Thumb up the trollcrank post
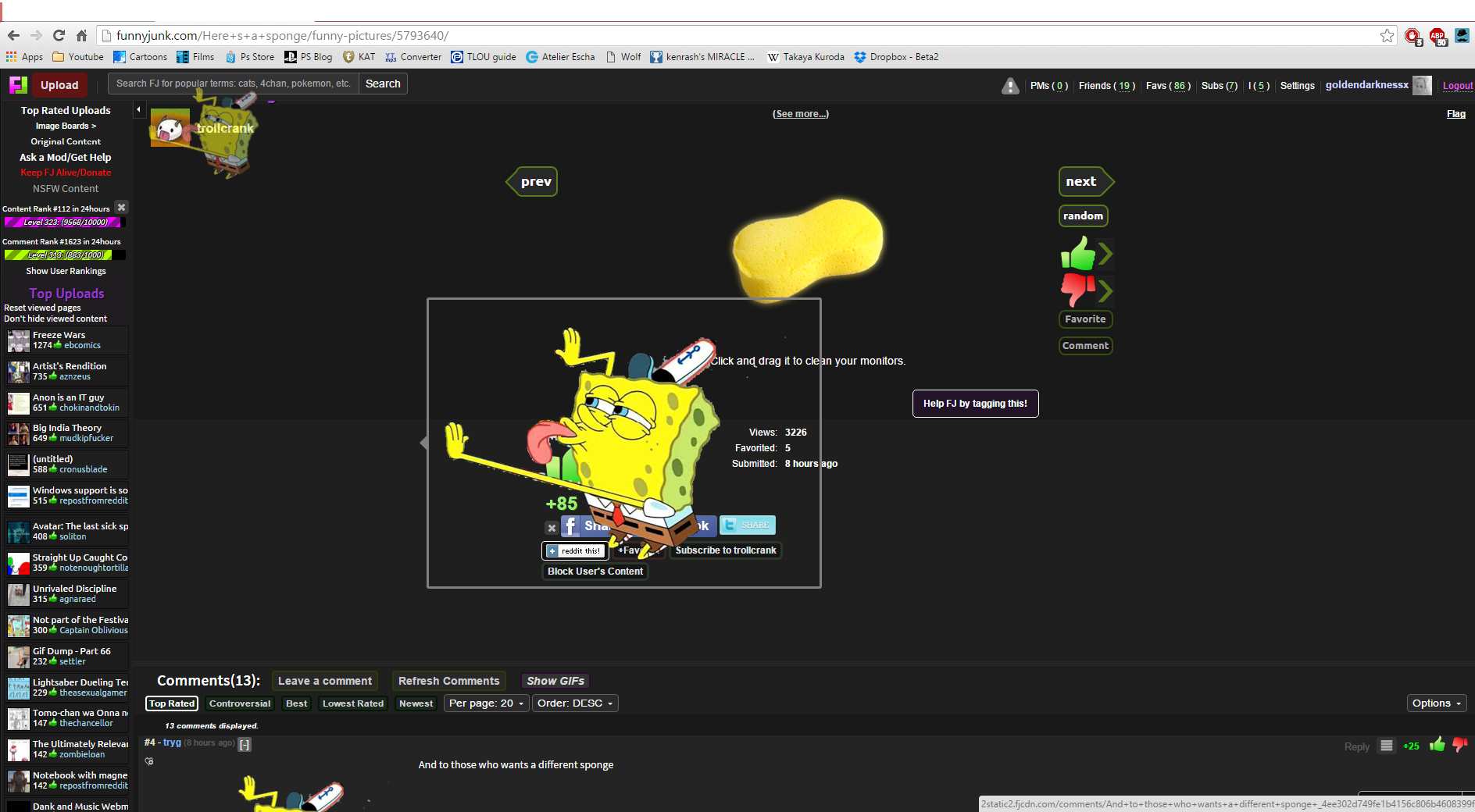1475x812 pixels. pyautogui.click(x=1078, y=254)
